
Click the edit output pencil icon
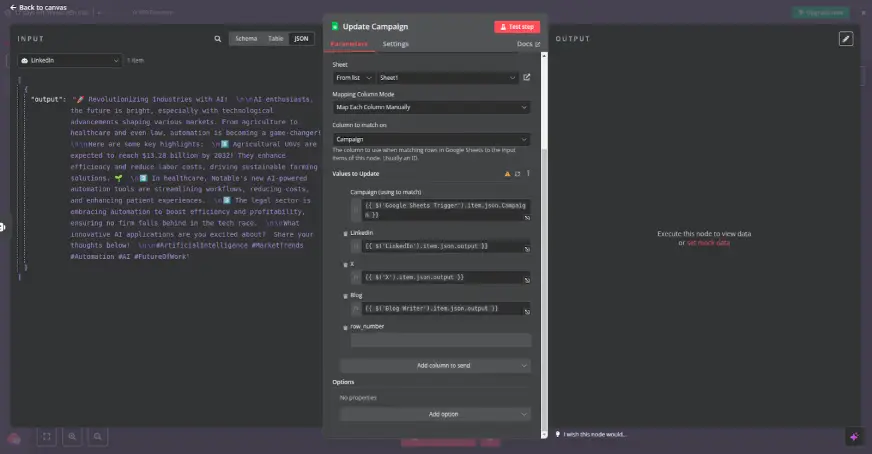pyautogui.click(x=846, y=39)
